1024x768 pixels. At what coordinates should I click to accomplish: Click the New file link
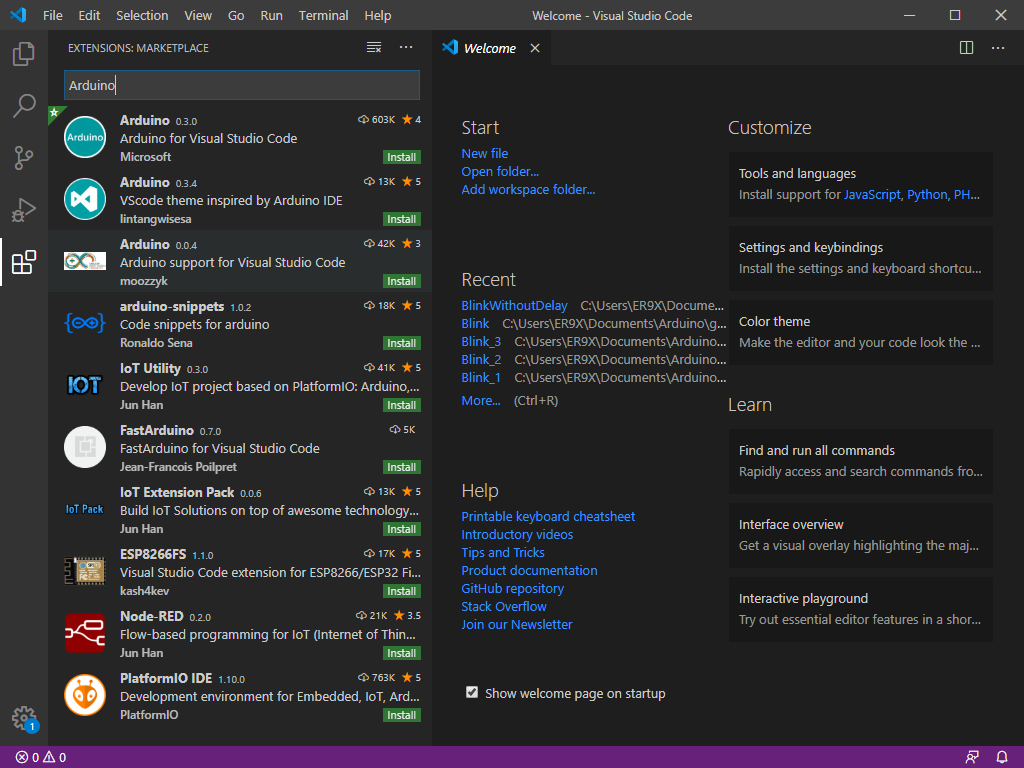pyautogui.click(x=485, y=153)
